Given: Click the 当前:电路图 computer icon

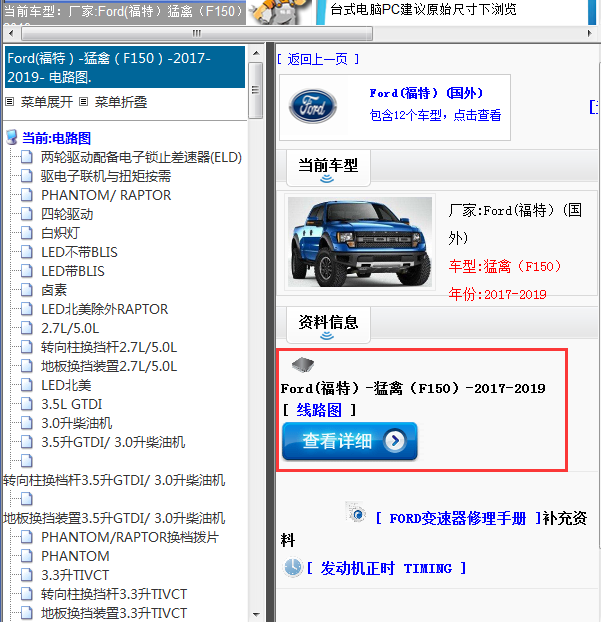Looking at the screenshot, I should pos(12,137).
